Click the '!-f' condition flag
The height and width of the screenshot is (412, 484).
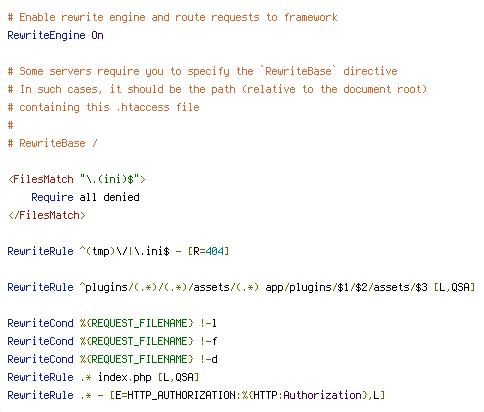pyautogui.click(x=209, y=341)
